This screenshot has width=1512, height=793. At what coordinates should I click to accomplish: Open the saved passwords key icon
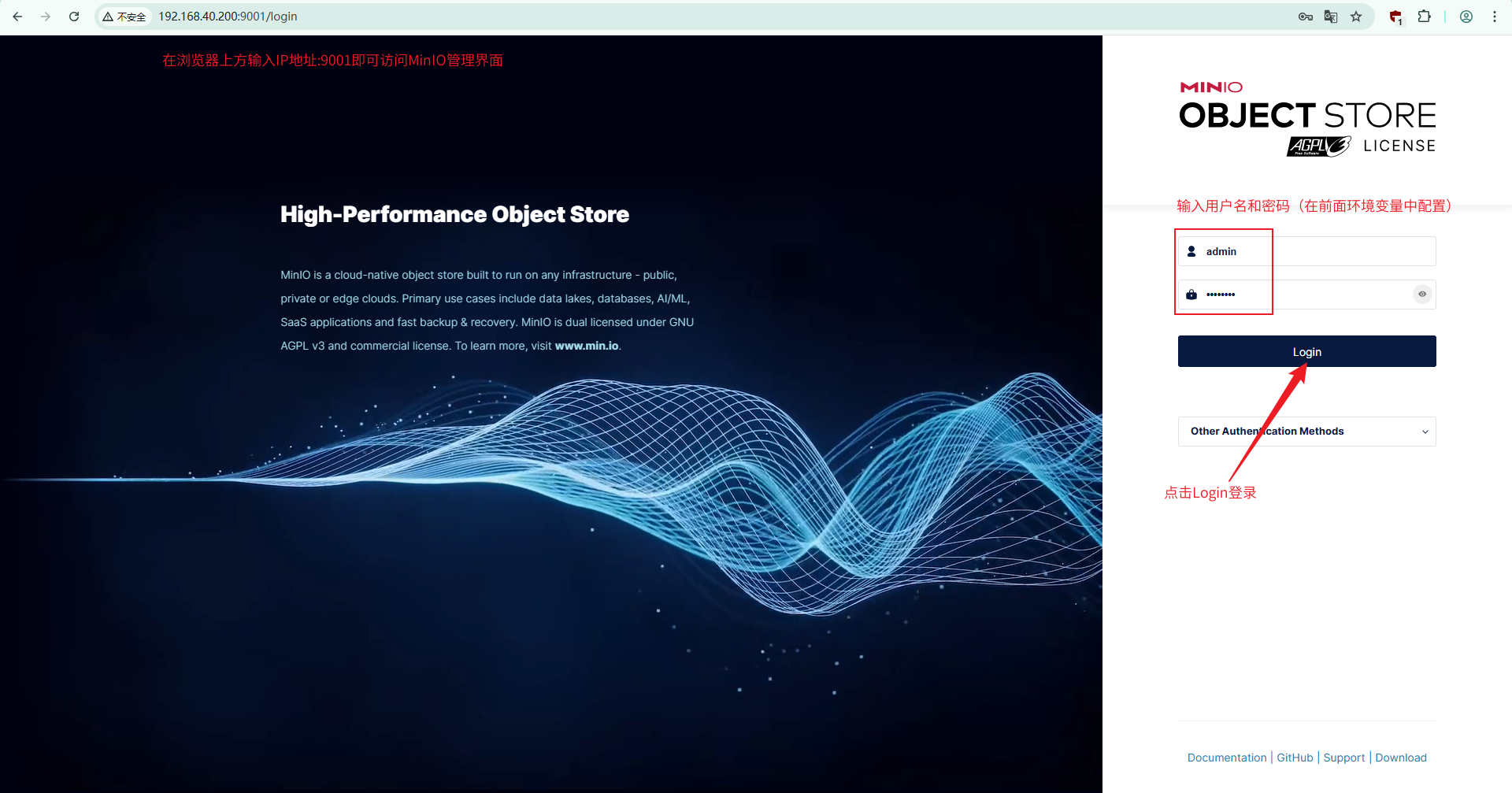pos(1306,17)
